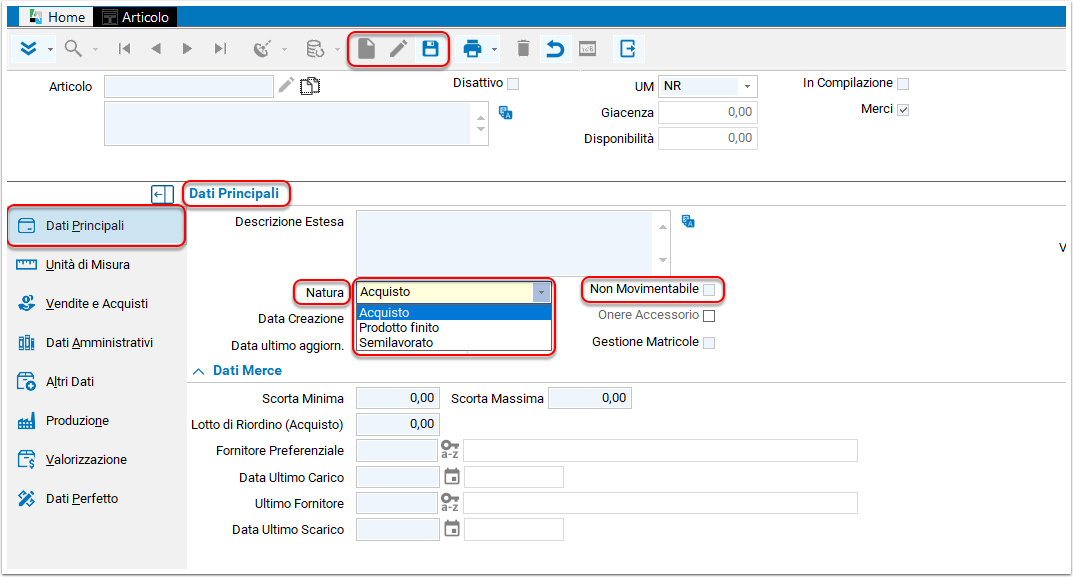
Task: Click the Natura combo box arrow
Action: click(x=541, y=292)
